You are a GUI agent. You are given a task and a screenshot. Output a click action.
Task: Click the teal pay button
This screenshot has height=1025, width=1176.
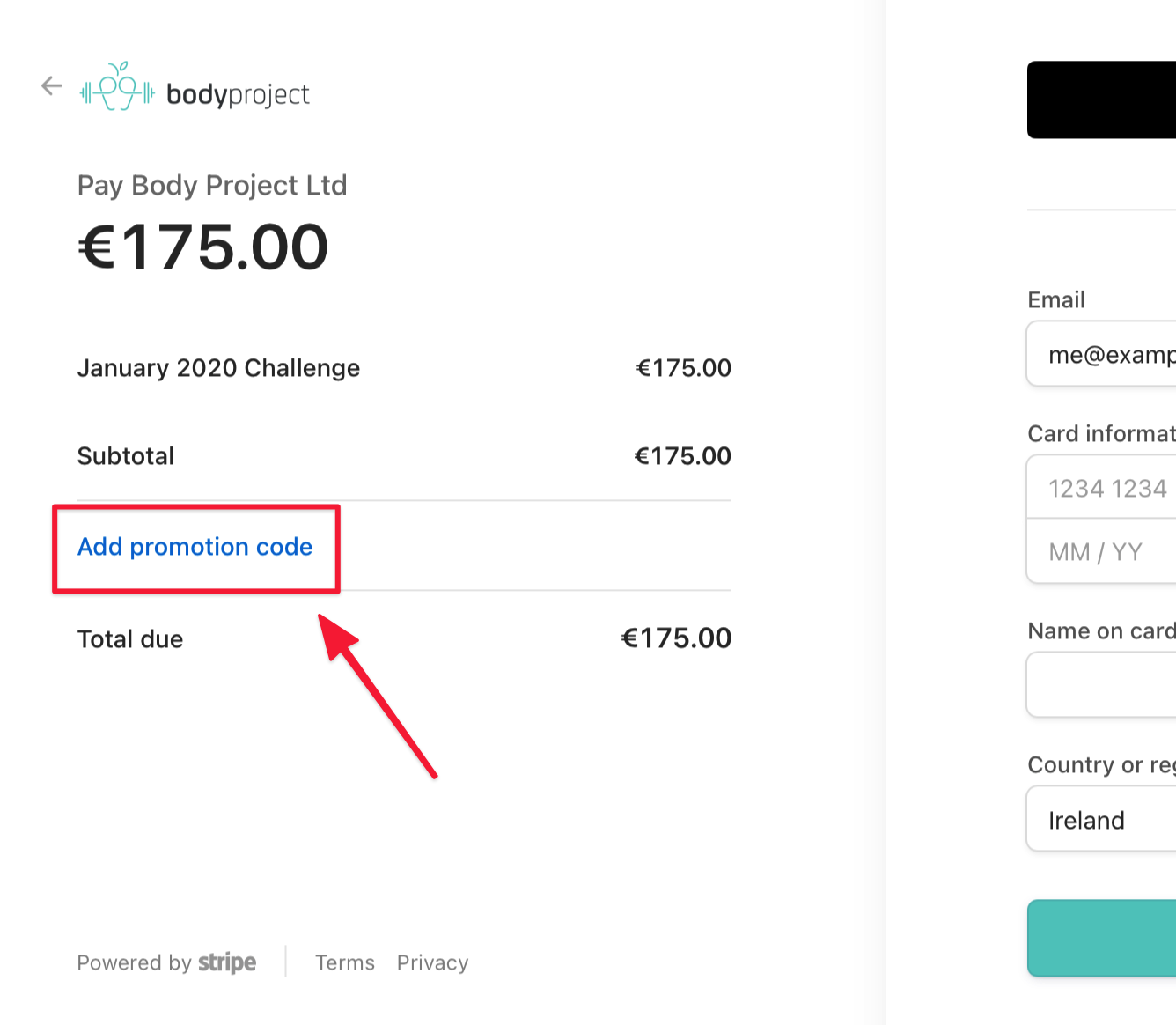tap(1101, 938)
